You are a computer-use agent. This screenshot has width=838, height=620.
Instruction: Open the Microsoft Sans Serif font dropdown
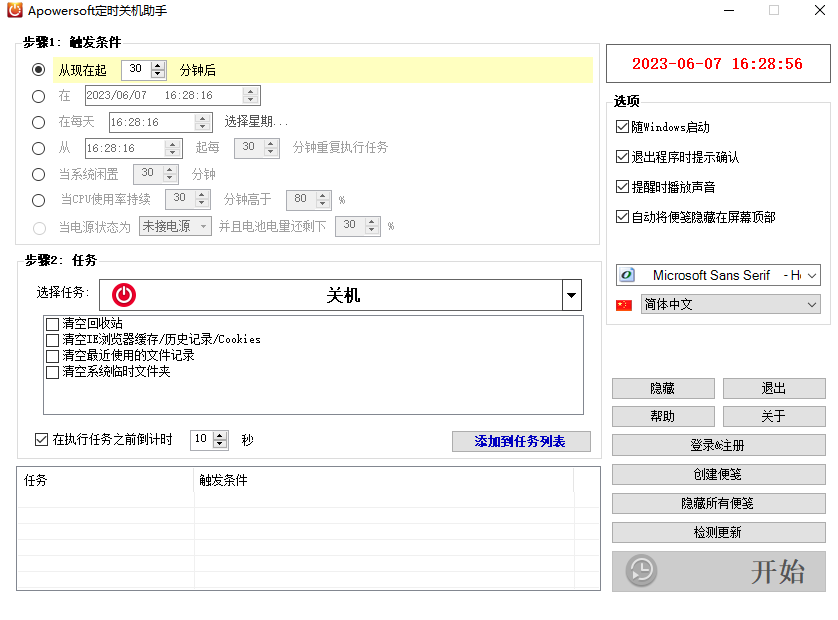tap(812, 276)
